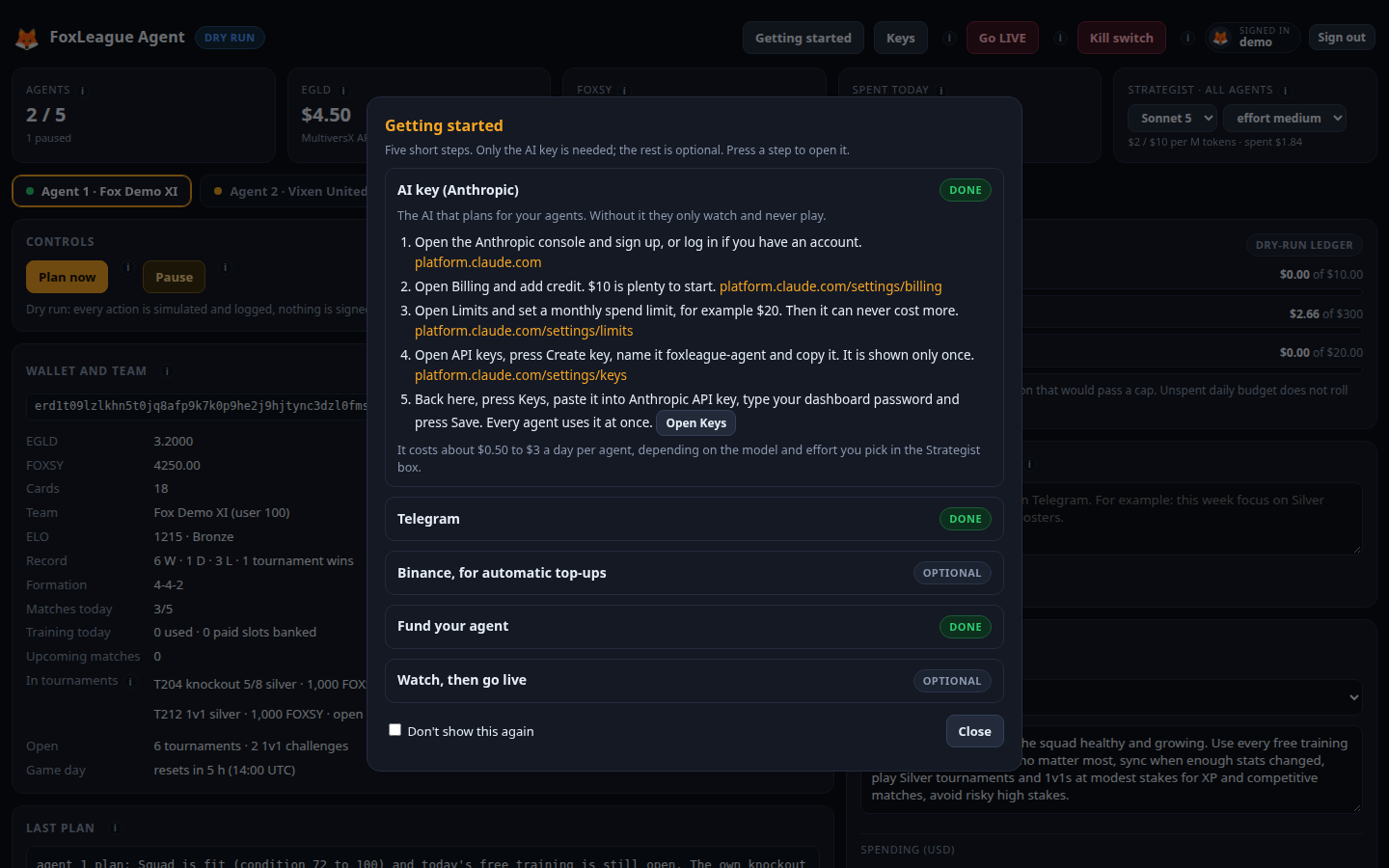Click the '4-4-2' formation value
The image size is (1389, 868).
[169, 584]
